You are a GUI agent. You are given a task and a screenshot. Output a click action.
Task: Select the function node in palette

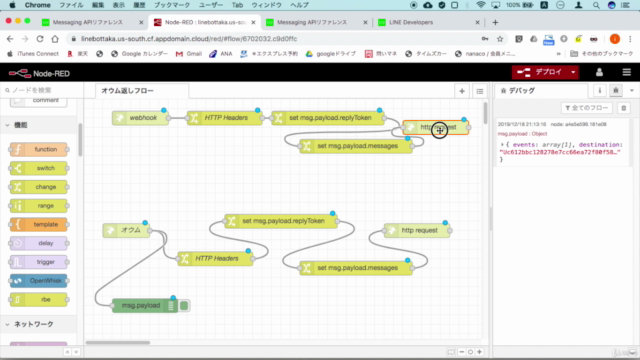39,149
